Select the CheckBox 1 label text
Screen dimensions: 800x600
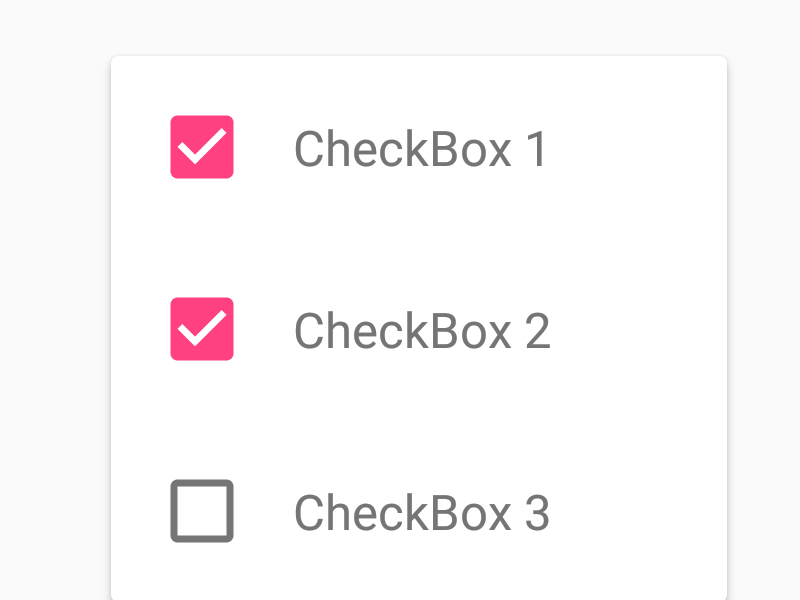[x=420, y=148]
